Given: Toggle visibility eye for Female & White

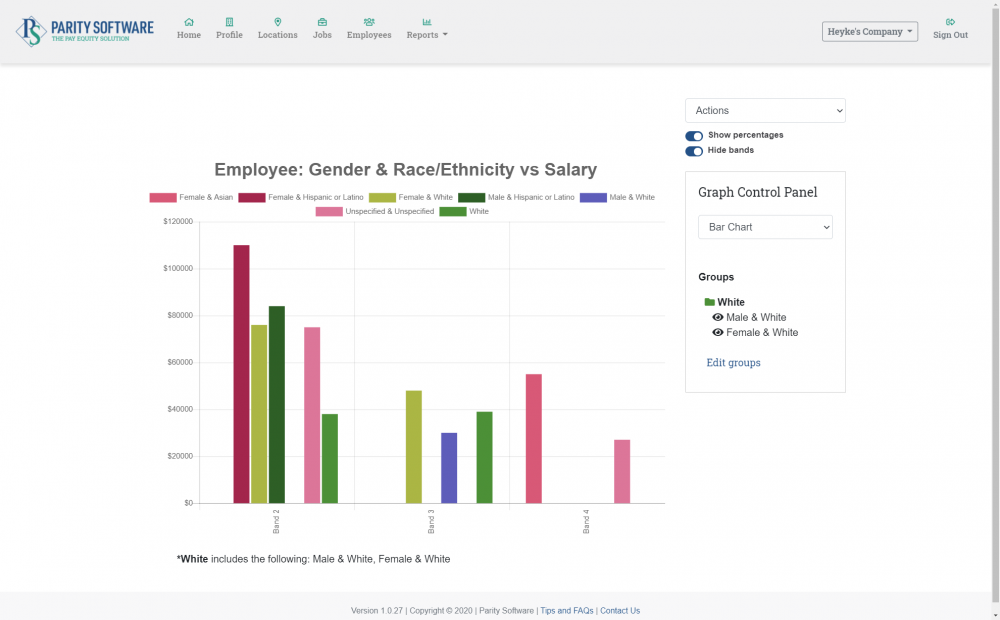Looking at the screenshot, I should [717, 332].
